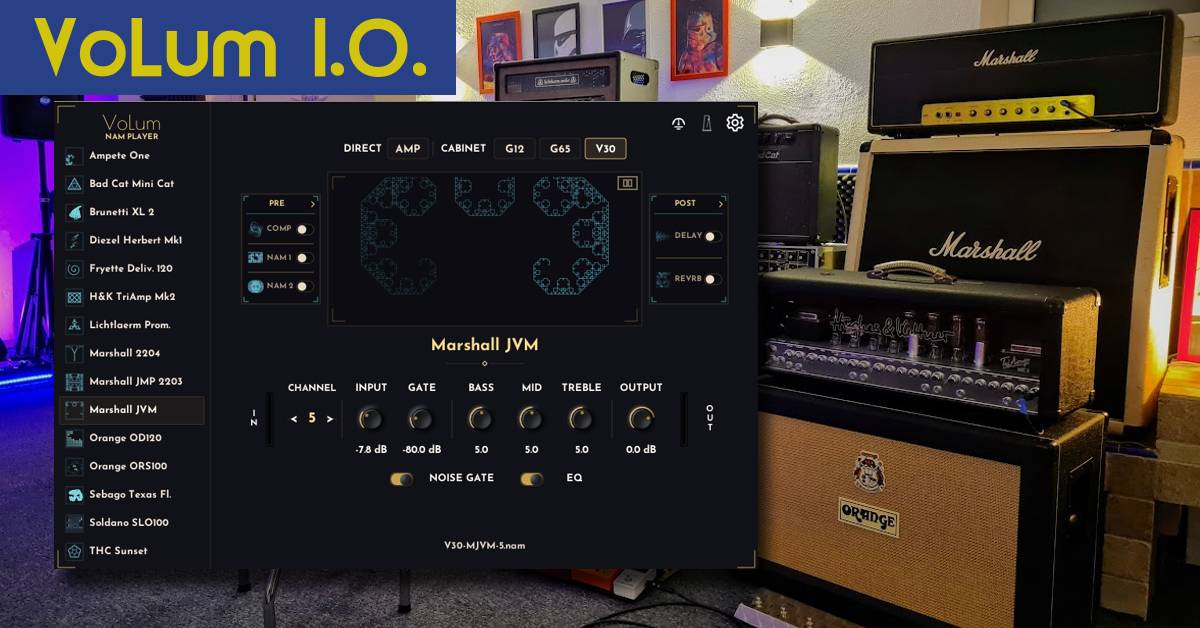
Task: Click the channel number 5
Action: 312,418
